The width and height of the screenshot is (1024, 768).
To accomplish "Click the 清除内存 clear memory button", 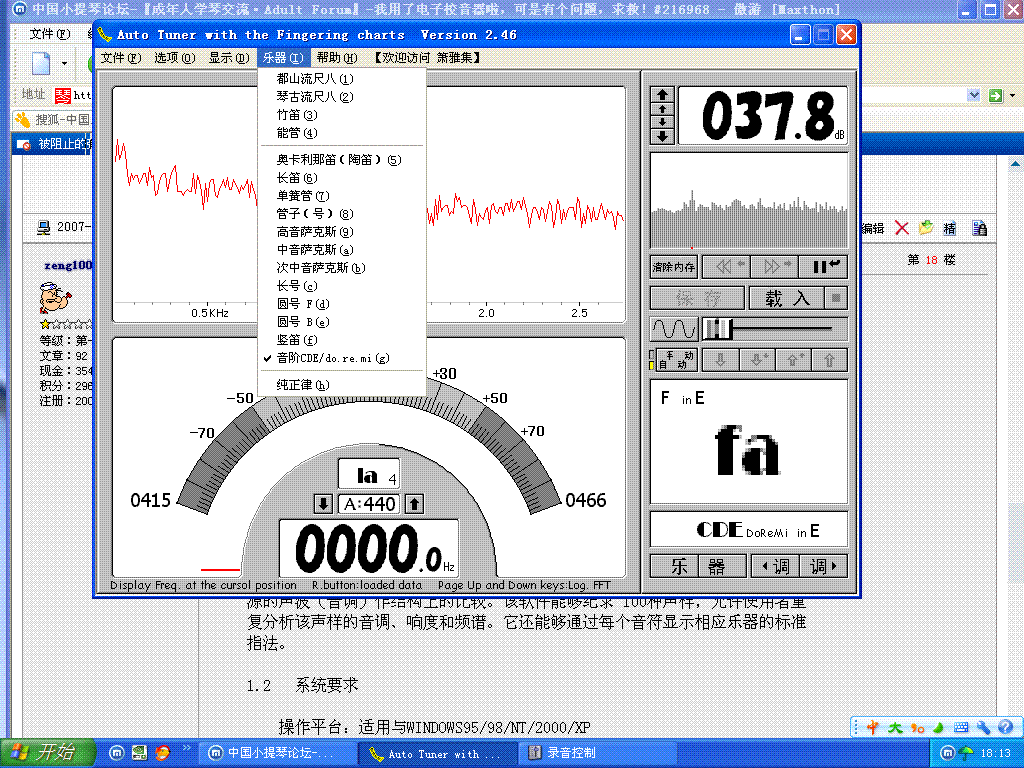I will point(674,266).
